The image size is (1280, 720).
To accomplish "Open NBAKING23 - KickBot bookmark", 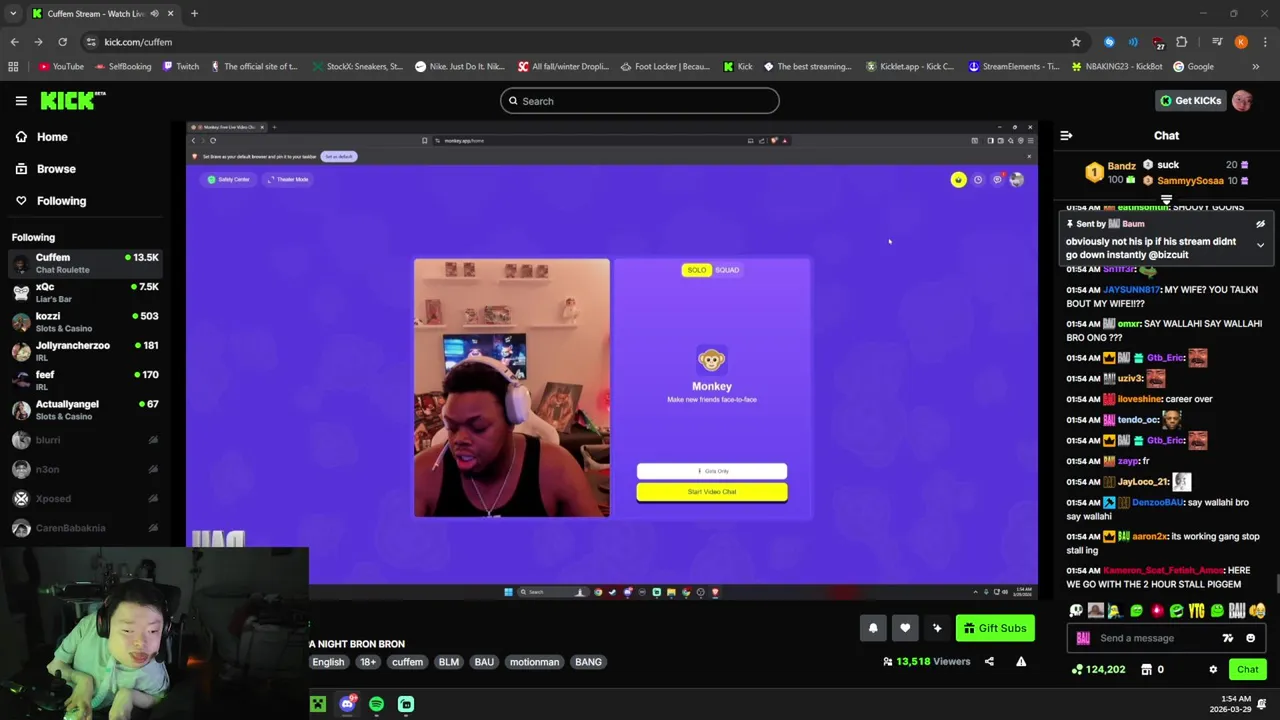I will (x=1116, y=67).
